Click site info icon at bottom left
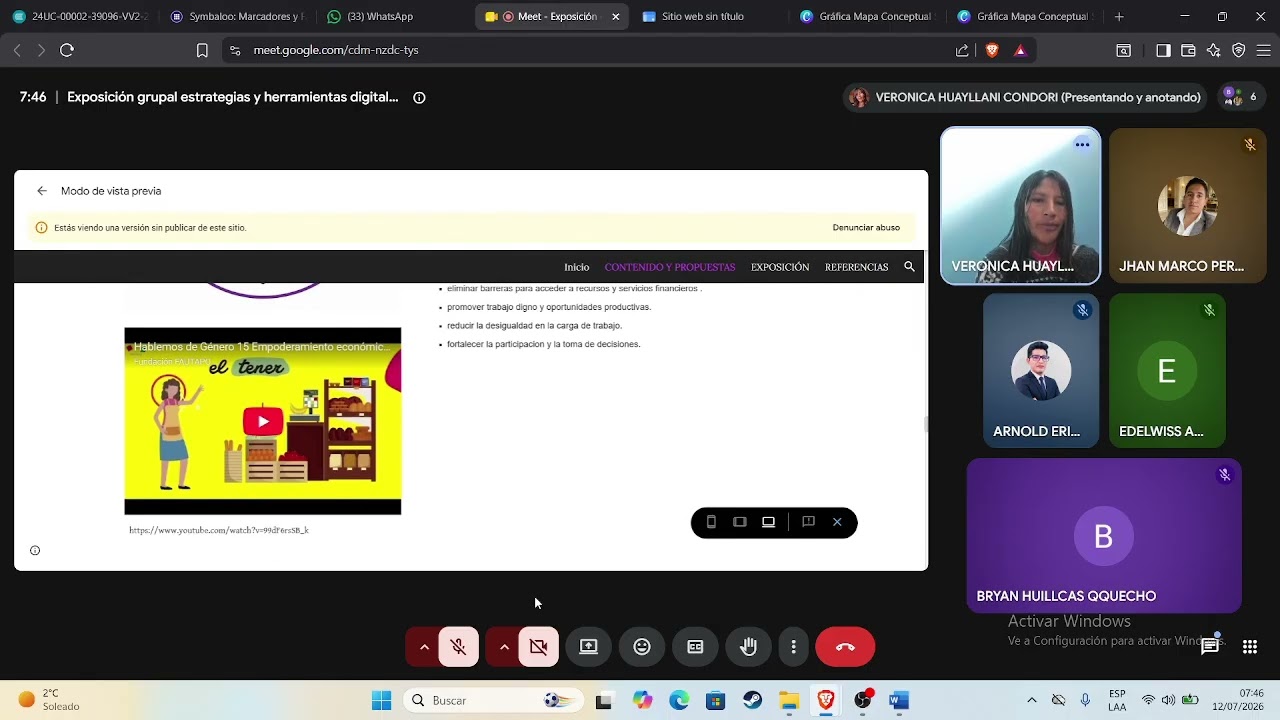The width and height of the screenshot is (1280, 720). coord(35,550)
